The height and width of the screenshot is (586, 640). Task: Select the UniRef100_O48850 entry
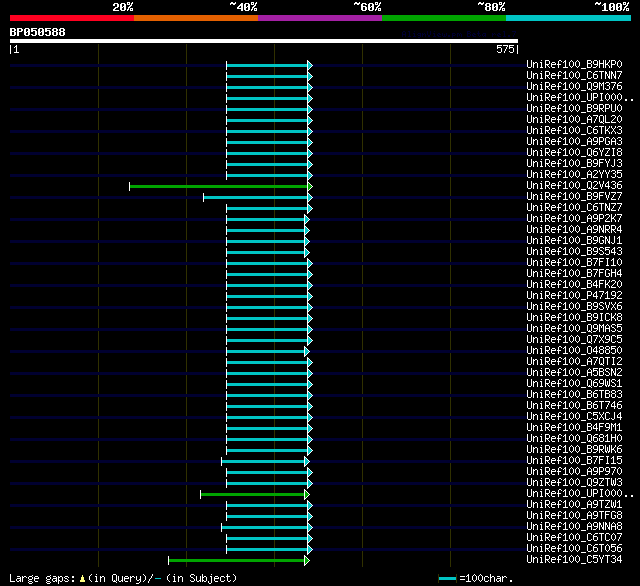point(574,351)
